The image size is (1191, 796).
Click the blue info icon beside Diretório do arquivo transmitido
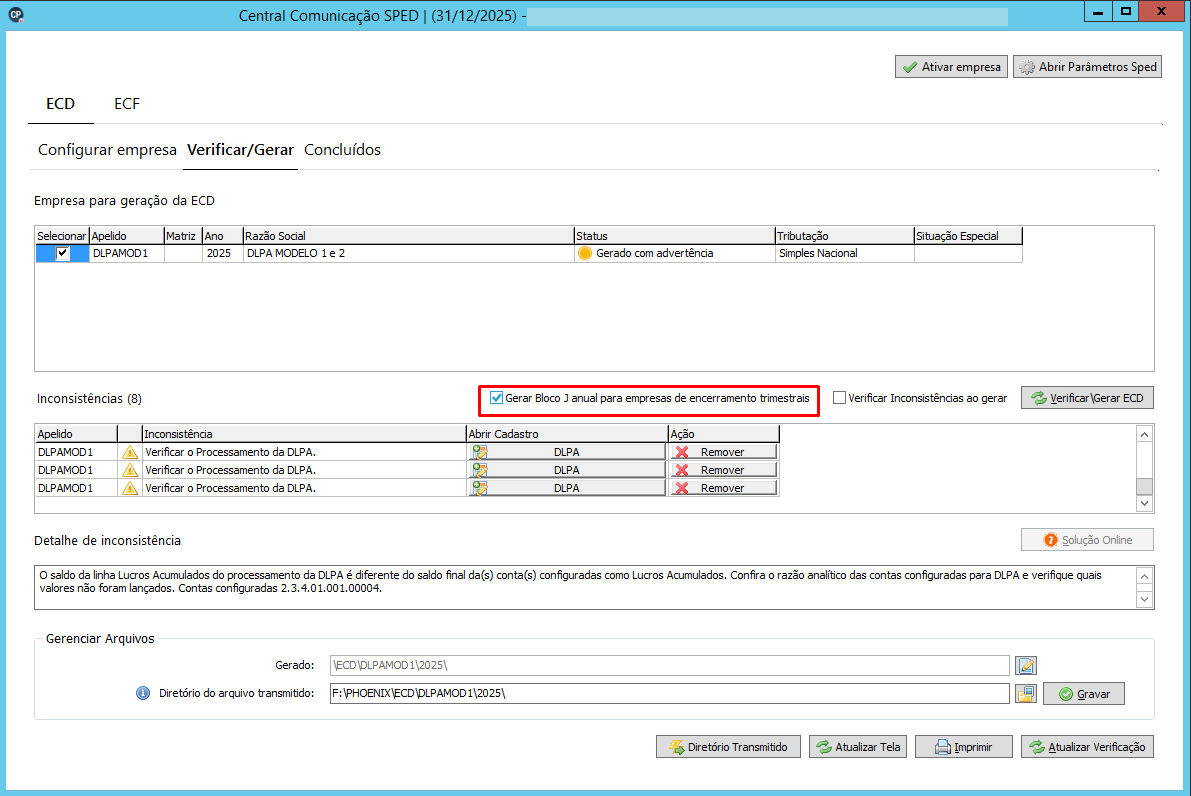click(x=143, y=693)
